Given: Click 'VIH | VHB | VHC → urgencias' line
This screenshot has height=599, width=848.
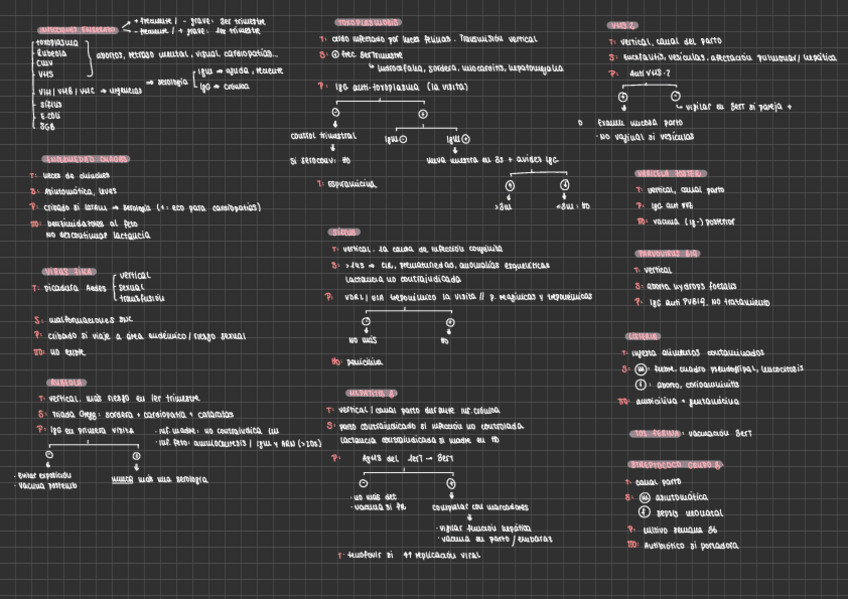Looking at the screenshot, I should pyautogui.click(x=90, y=91).
